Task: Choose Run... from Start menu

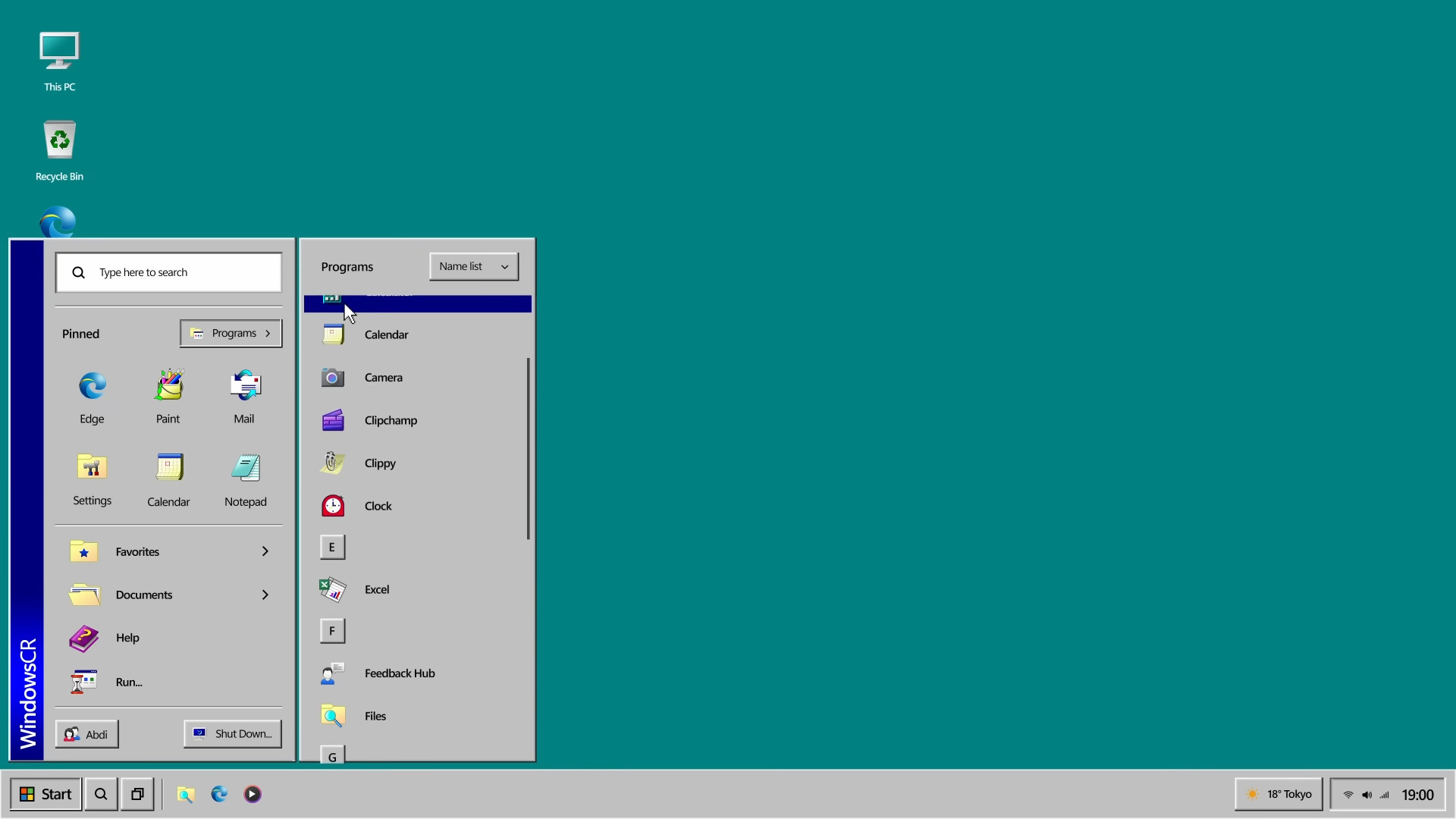Action: [129, 682]
